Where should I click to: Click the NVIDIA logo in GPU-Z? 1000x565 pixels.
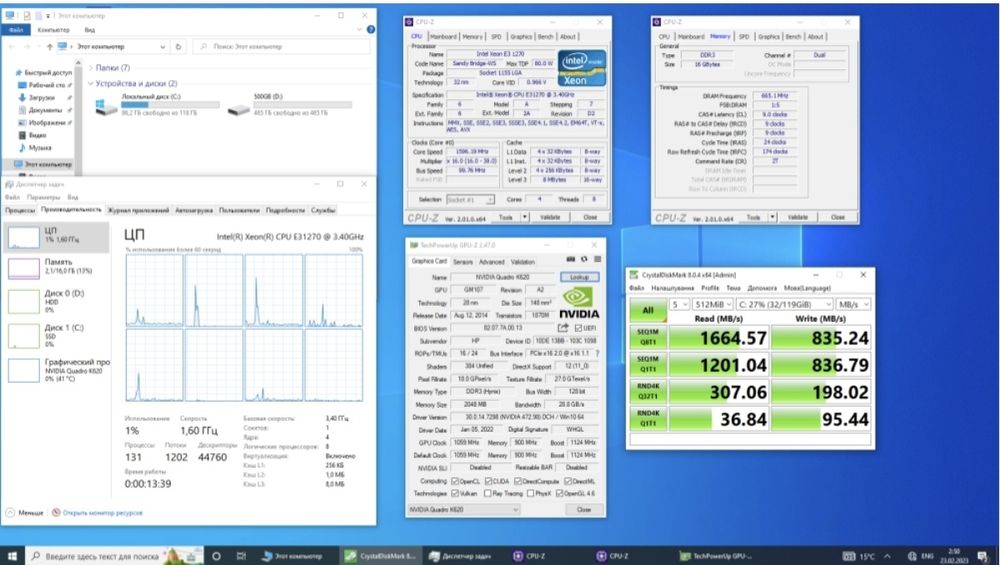click(x=578, y=303)
